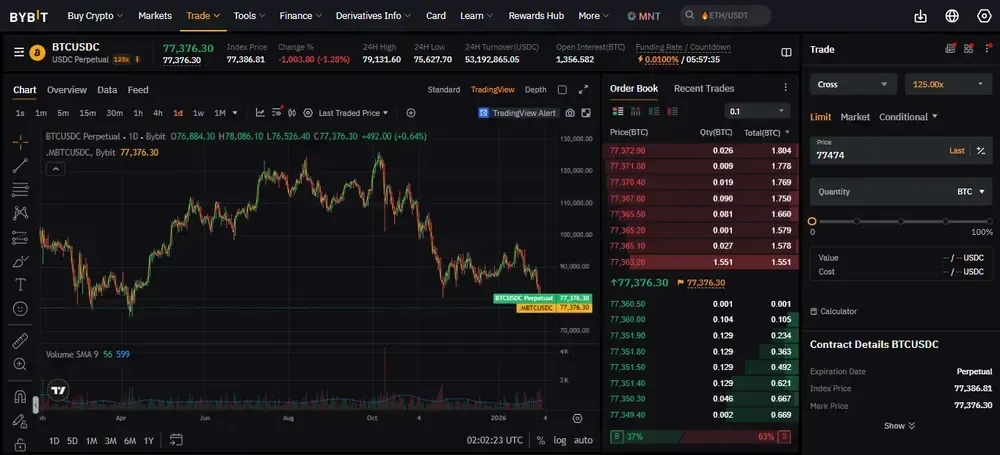Select the Market order tab

pos(855,117)
